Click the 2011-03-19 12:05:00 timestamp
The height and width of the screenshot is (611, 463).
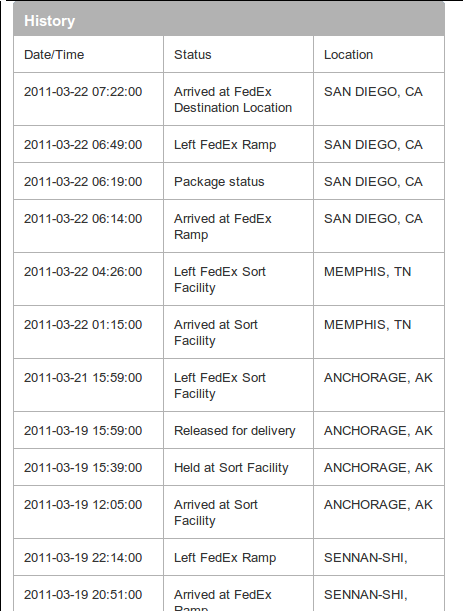[x=83, y=505]
